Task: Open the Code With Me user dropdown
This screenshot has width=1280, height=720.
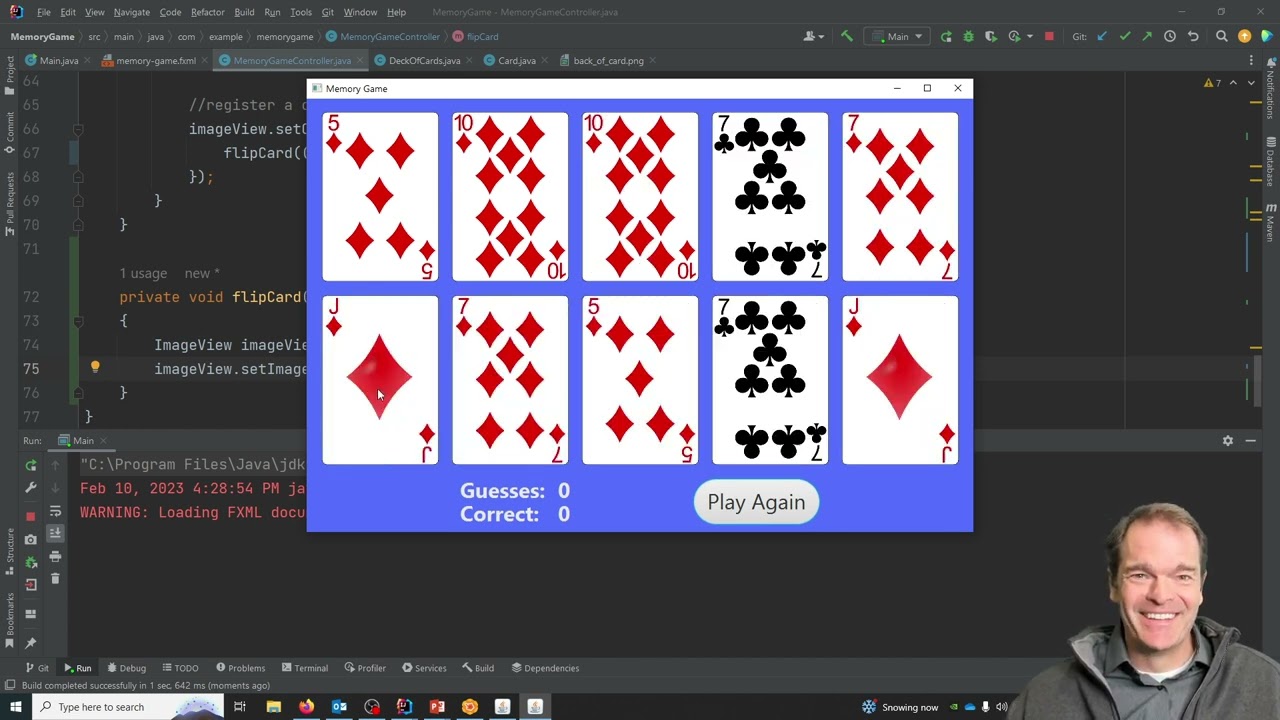Action: pos(814,37)
